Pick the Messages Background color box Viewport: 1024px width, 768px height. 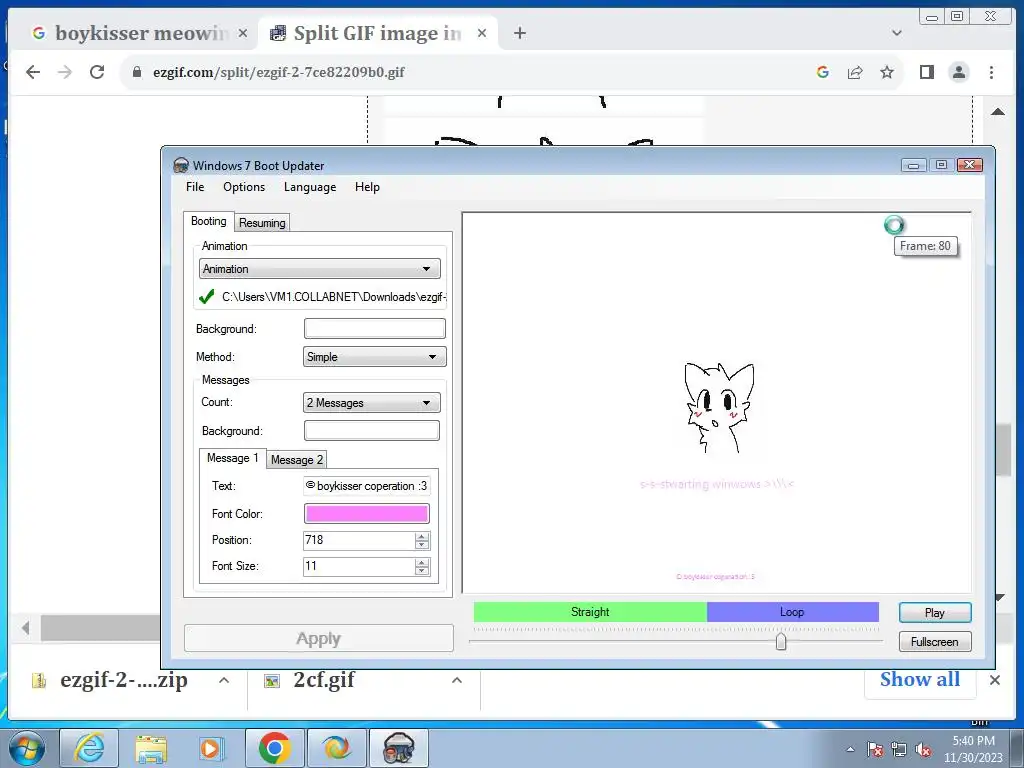[x=372, y=430]
